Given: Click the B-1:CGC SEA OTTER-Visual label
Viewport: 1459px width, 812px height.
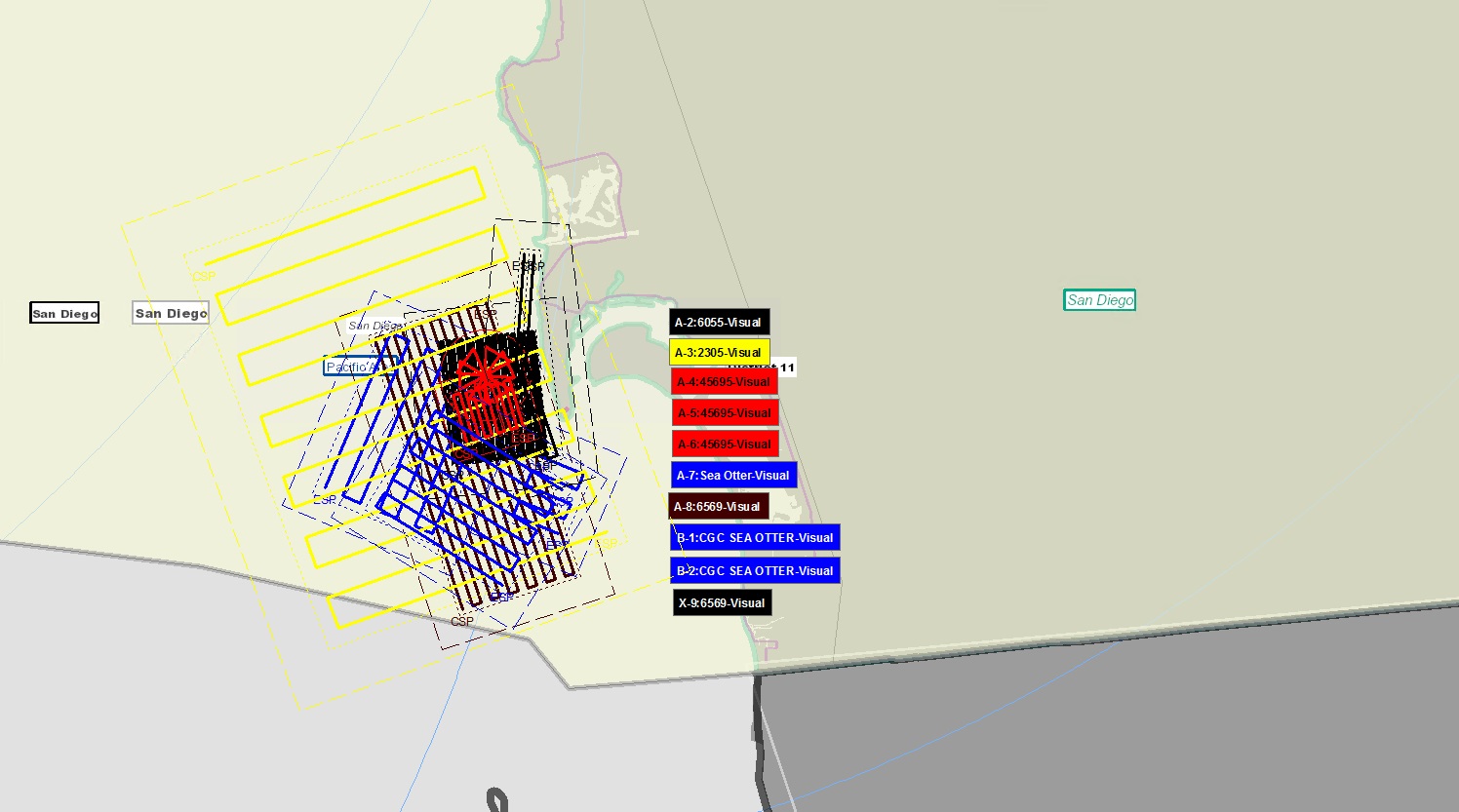Looking at the screenshot, I should (x=754, y=537).
